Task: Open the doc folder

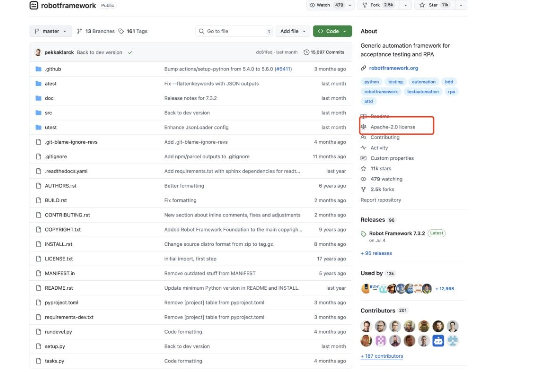Action: pyautogui.click(x=49, y=98)
